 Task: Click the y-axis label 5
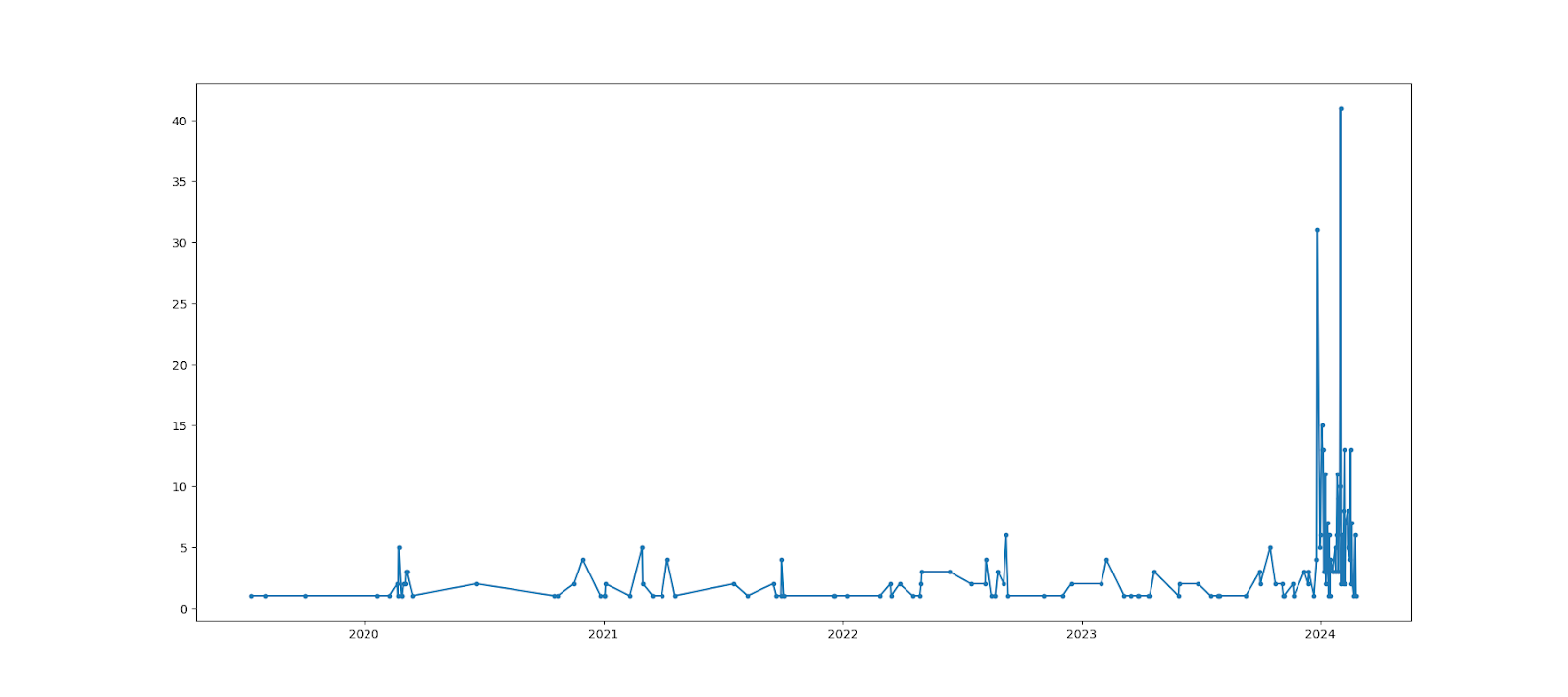[x=183, y=548]
